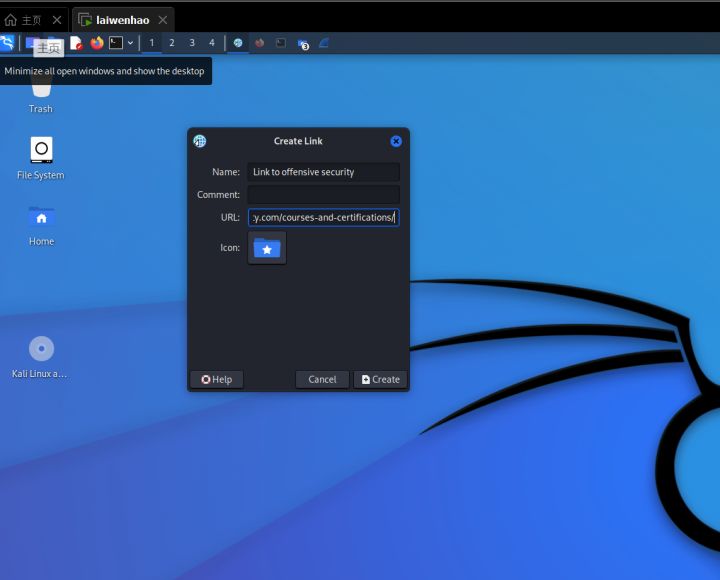The width and height of the screenshot is (720, 580).
Task: Launch Firefox from the panel
Action: tap(97, 43)
